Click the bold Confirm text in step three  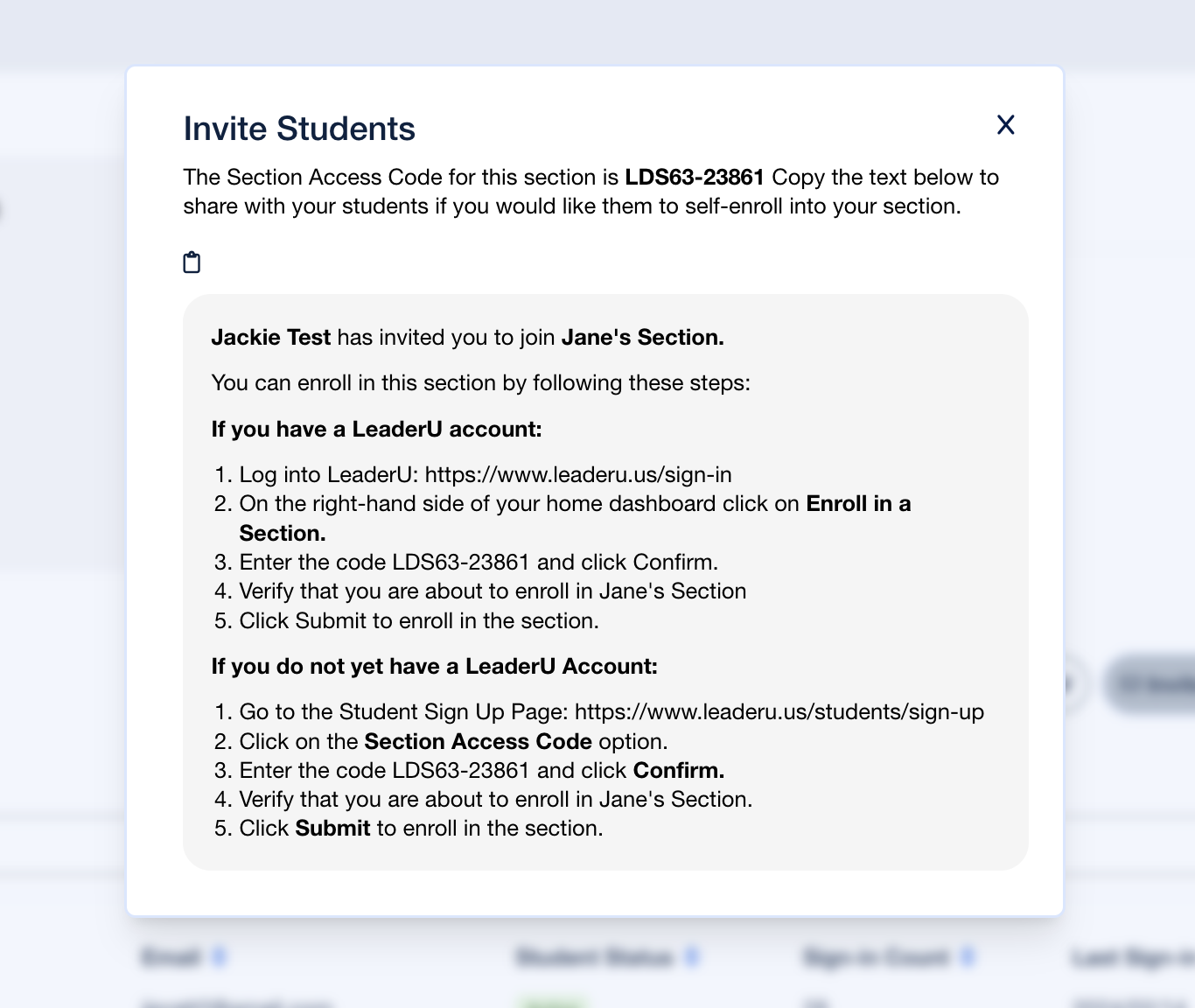(x=678, y=770)
